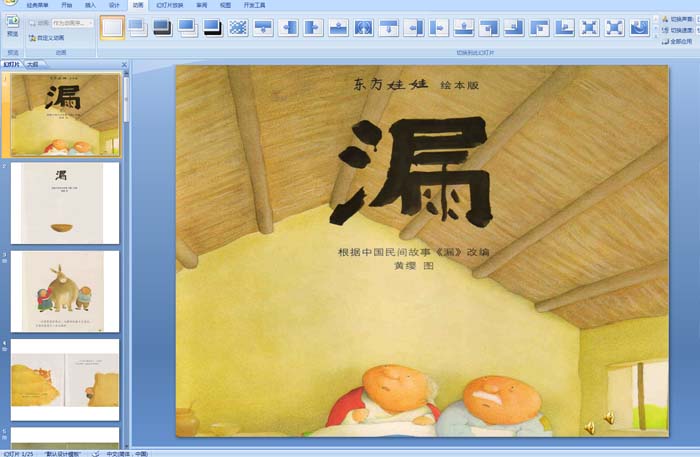Apply the checkerboard dissolve transition effect
Viewport: 700px width, 457px height.
[238, 28]
